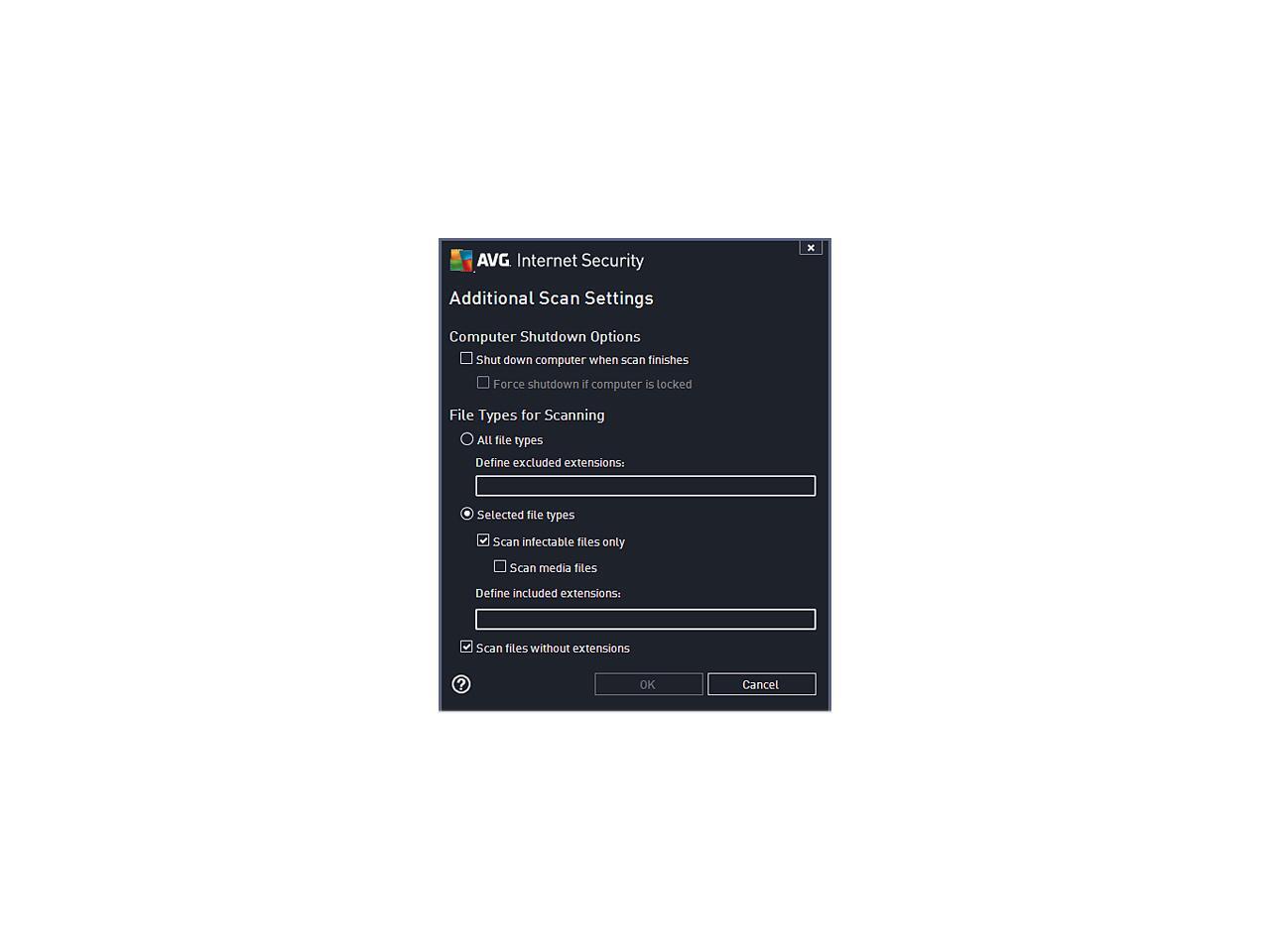Confirm settings with the OK button

click(649, 684)
